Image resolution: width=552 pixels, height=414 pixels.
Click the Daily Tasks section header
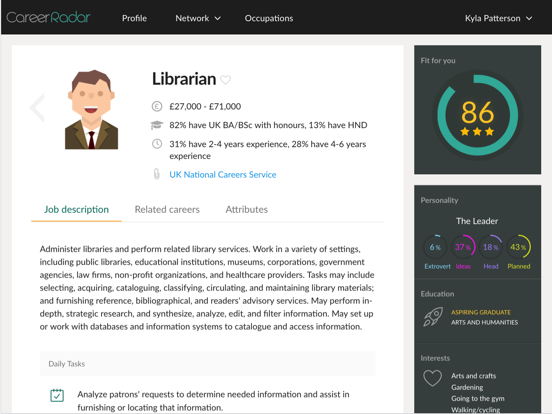coord(207,364)
